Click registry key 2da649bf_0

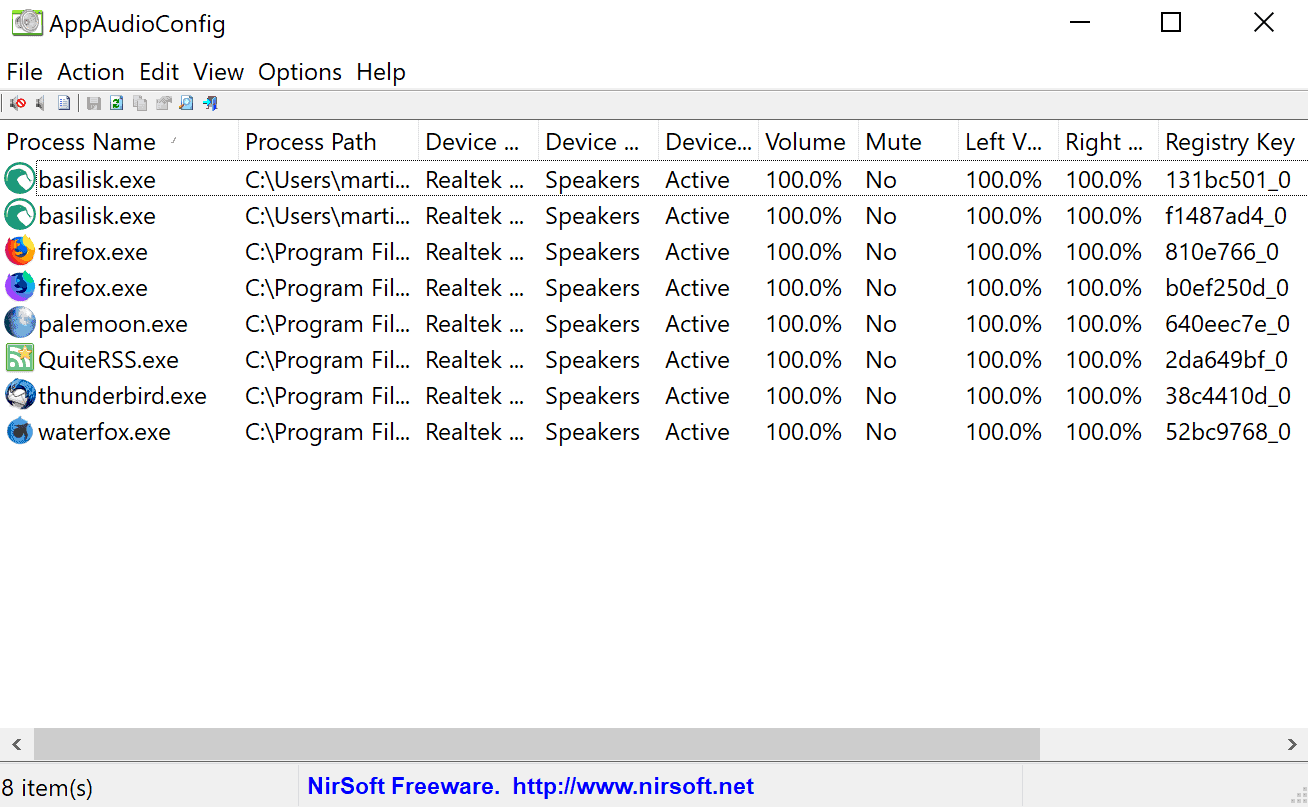[x=1226, y=360]
